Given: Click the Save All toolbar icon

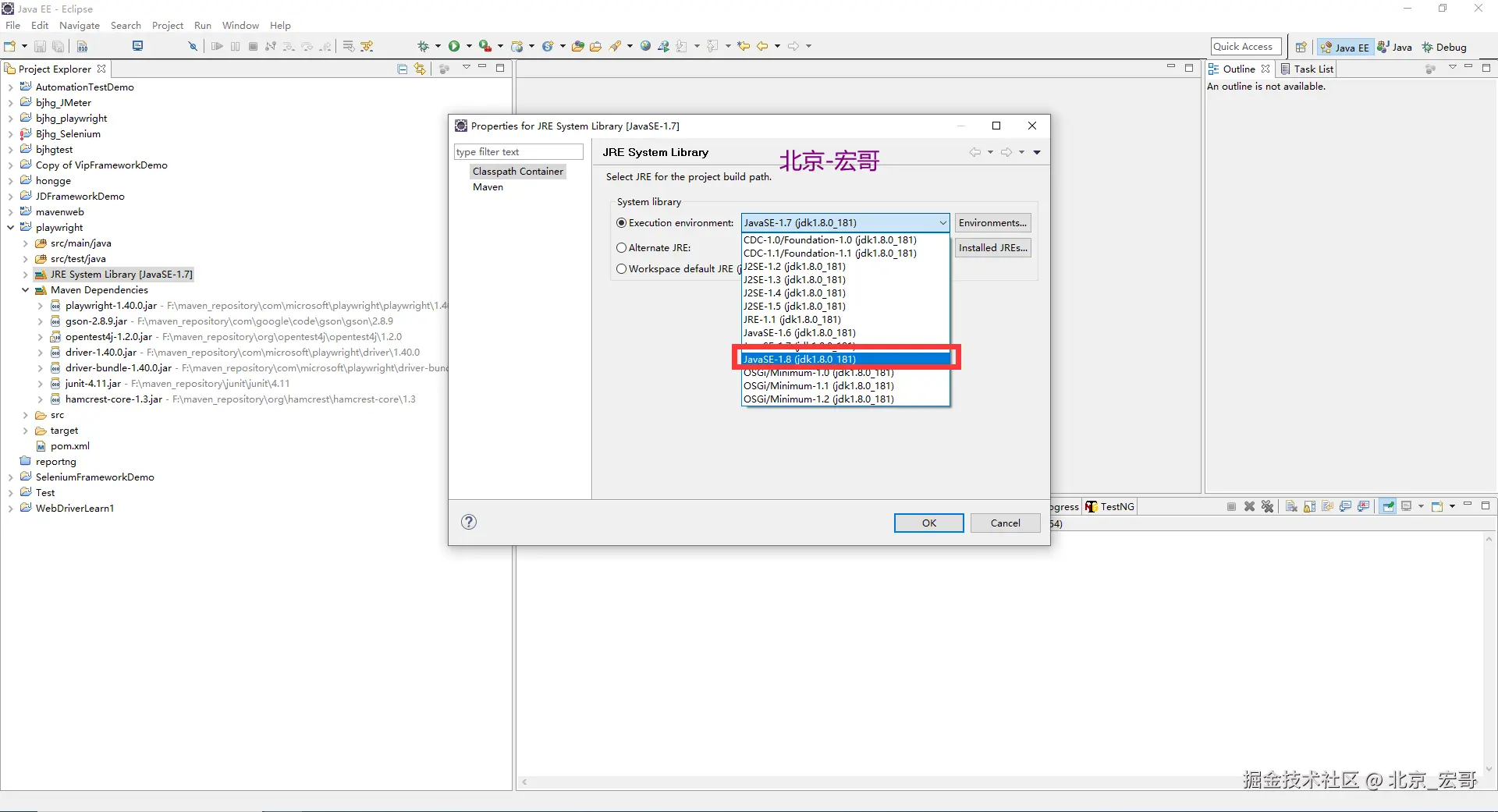Looking at the screenshot, I should point(58,46).
